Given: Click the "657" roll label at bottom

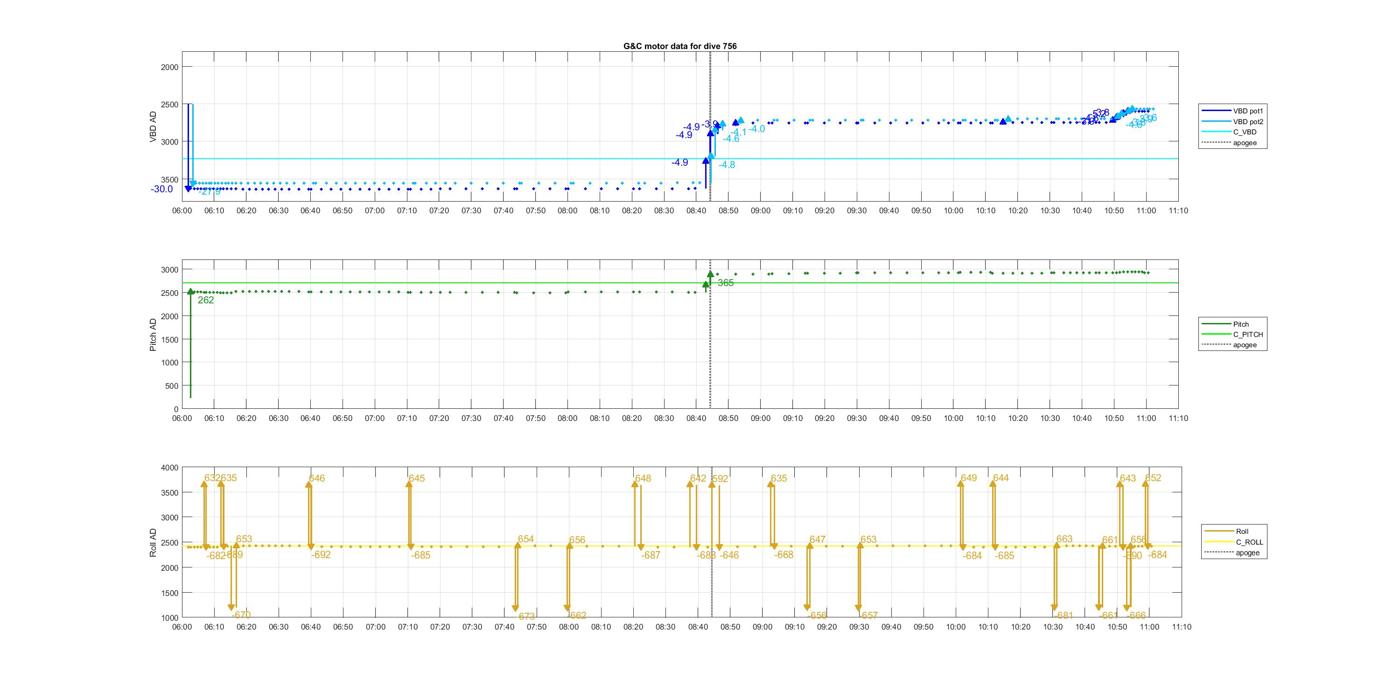Looking at the screenshot, I should coord(869,615).
